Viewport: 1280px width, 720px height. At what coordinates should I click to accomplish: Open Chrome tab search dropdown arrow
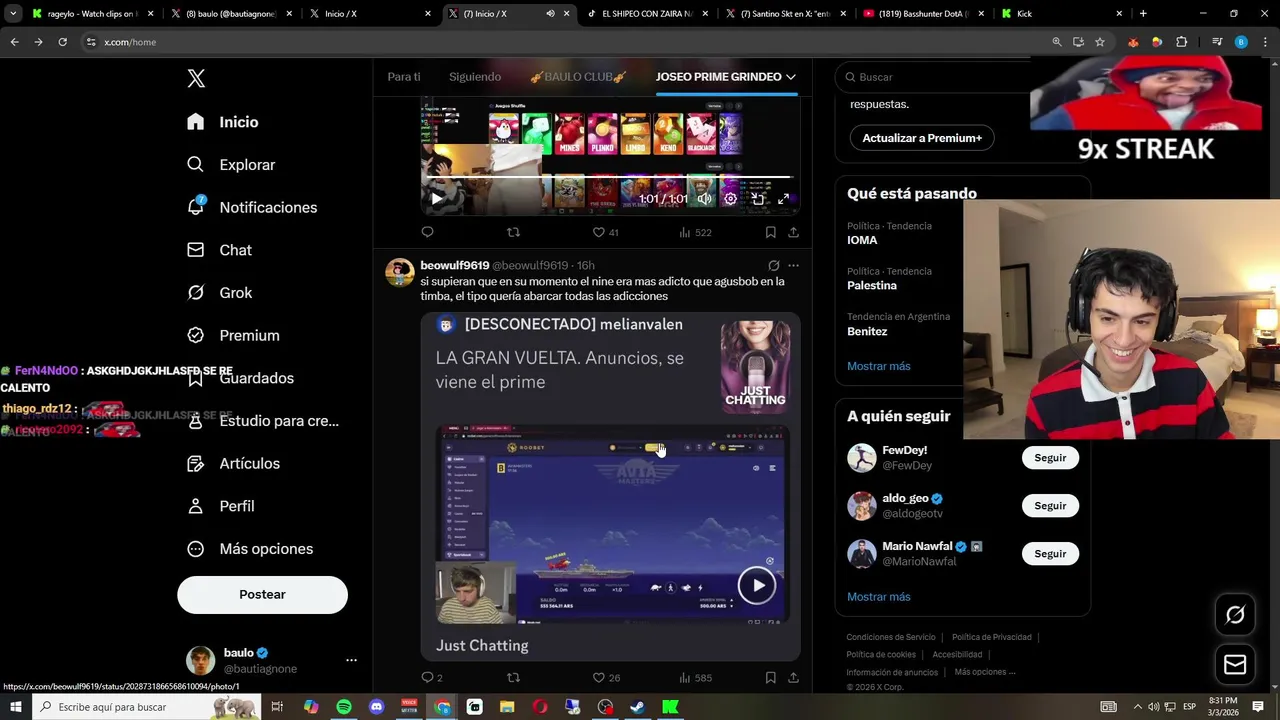click(x=14, y=14)
